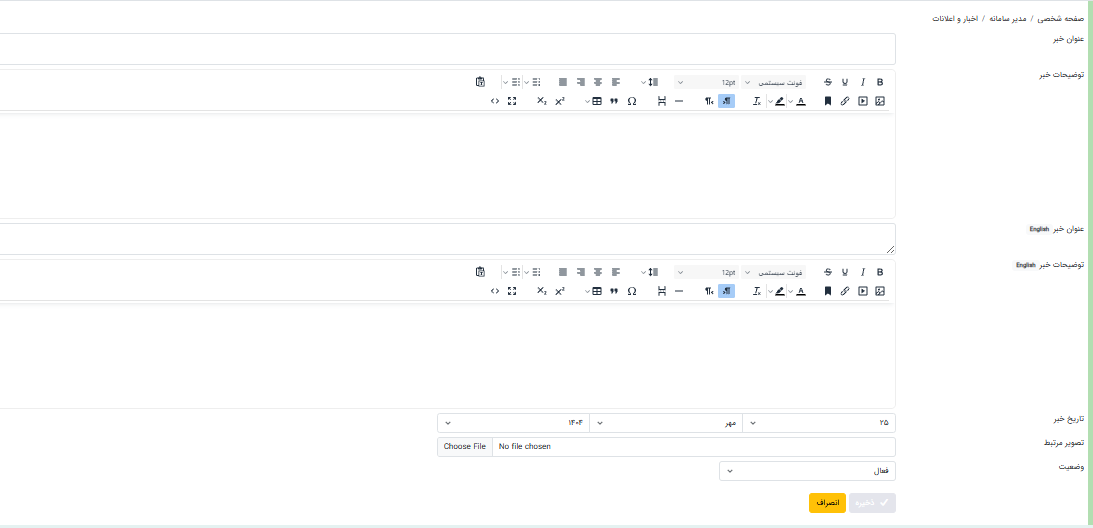This screenshot has width=1093, height=528.
Task: Insert media video icon in English editor
Action: (862, 291)
